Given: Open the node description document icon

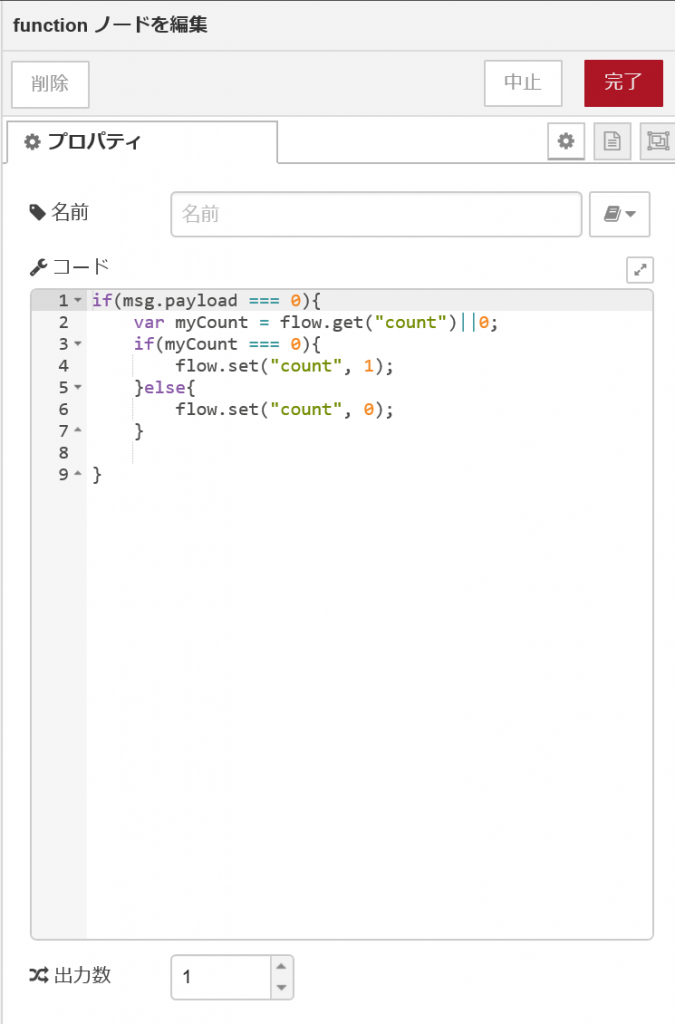Looking at the screenshot, I should click(x=612, y=142).
